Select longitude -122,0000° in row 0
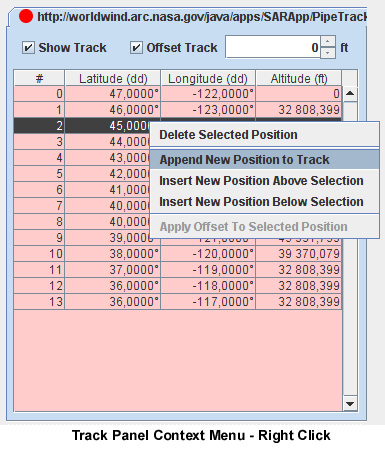Screen dimensions: 385x449 coord(208,94)
